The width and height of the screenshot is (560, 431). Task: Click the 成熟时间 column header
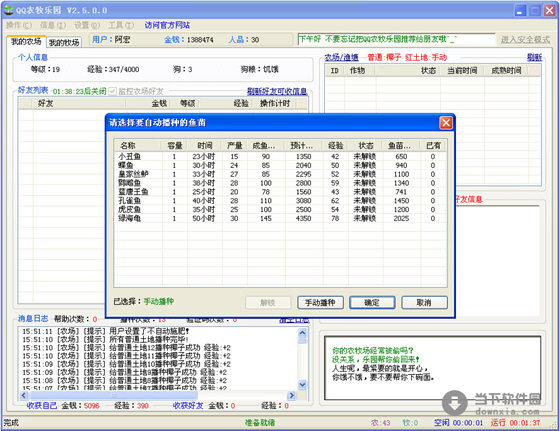(506, 70)
